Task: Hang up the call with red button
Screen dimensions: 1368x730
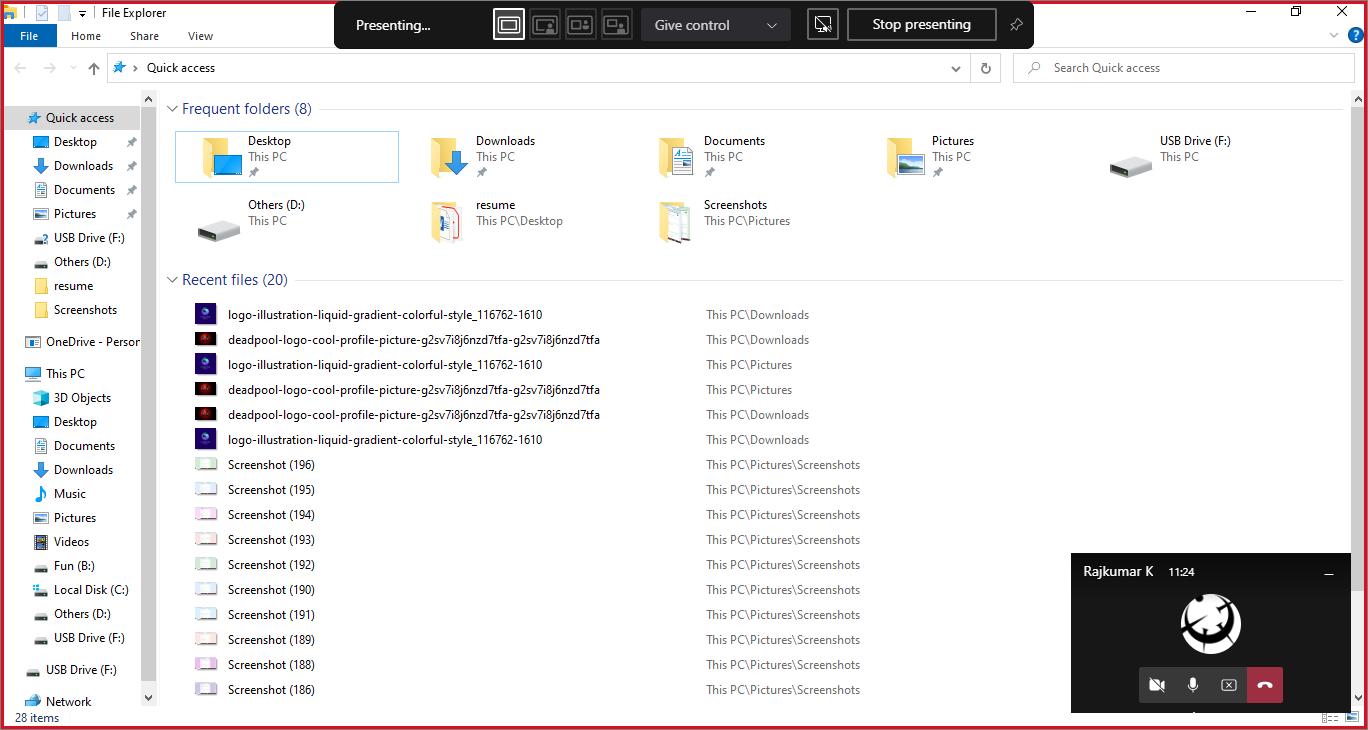Action: (x=1265, y=685)
